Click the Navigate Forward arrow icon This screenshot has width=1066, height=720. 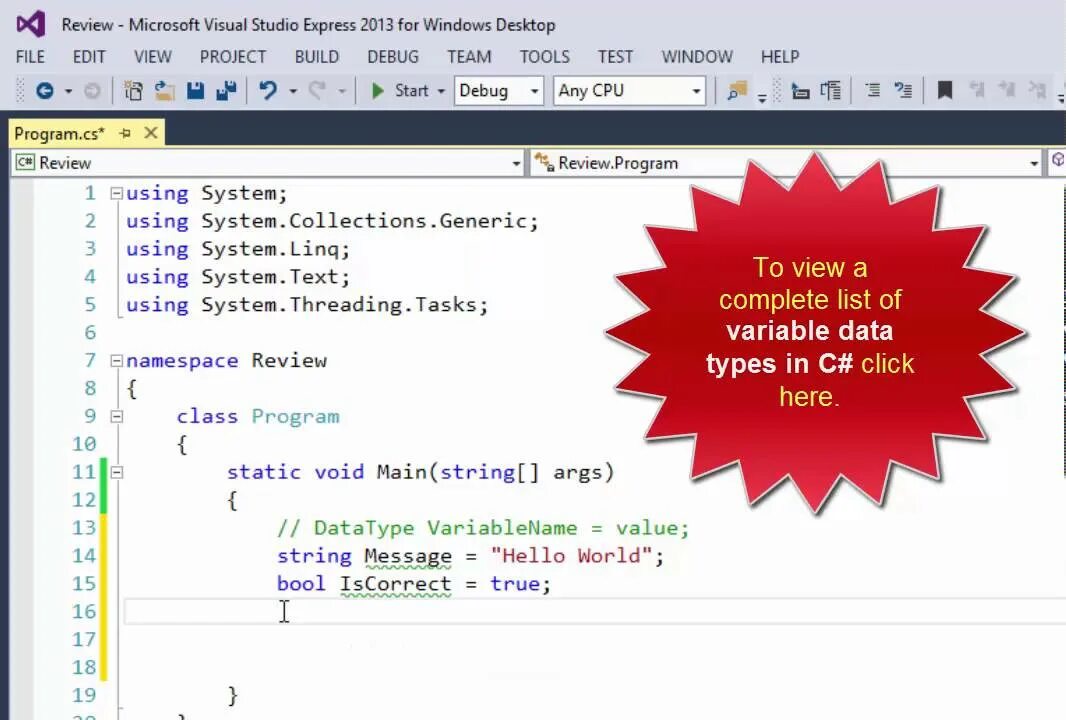pos(92,90)
